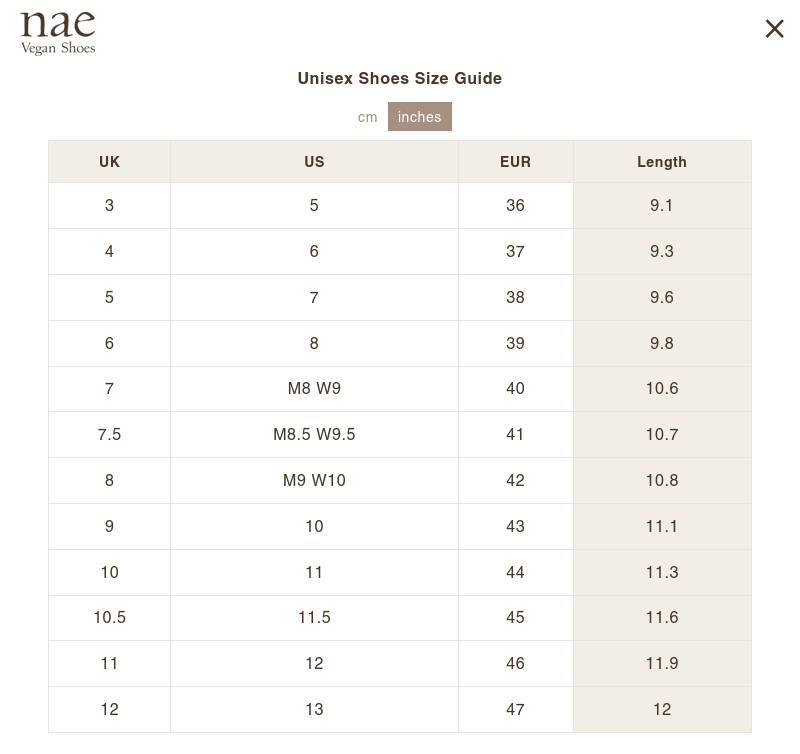Click US size 11.5 cell
800x754 pixels.
314,617
